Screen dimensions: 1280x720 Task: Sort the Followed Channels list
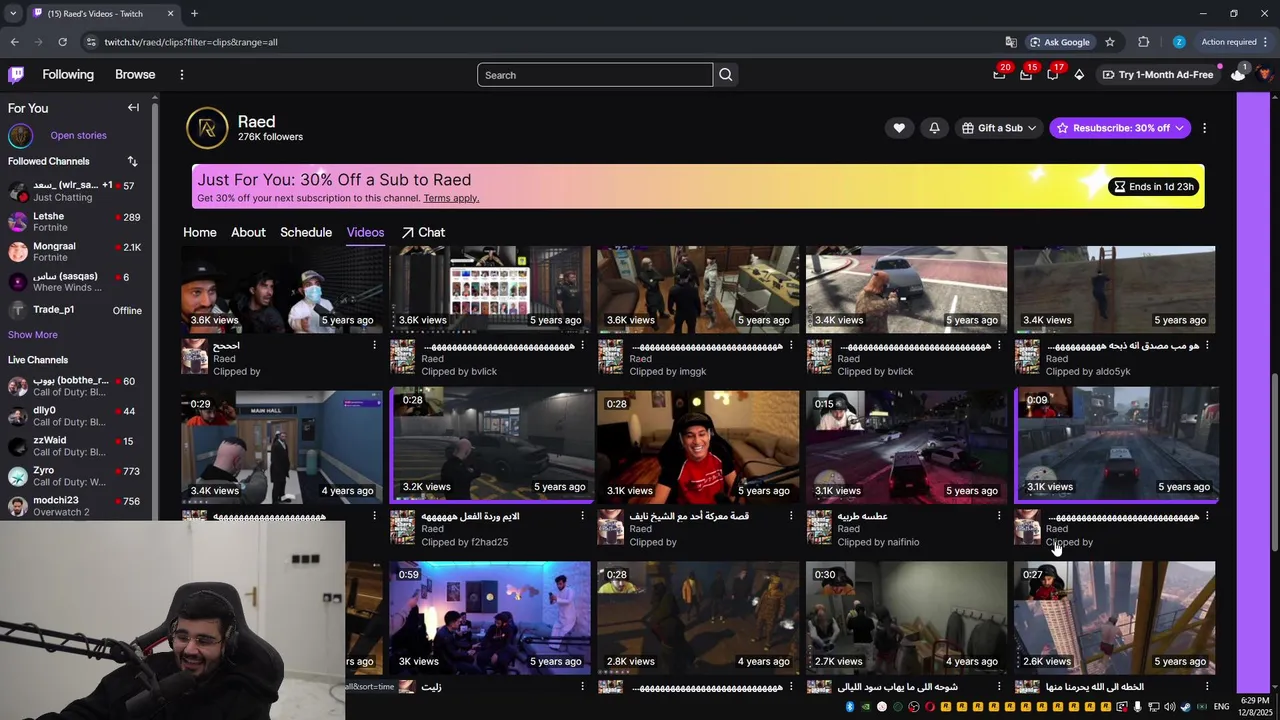[132, 161]
